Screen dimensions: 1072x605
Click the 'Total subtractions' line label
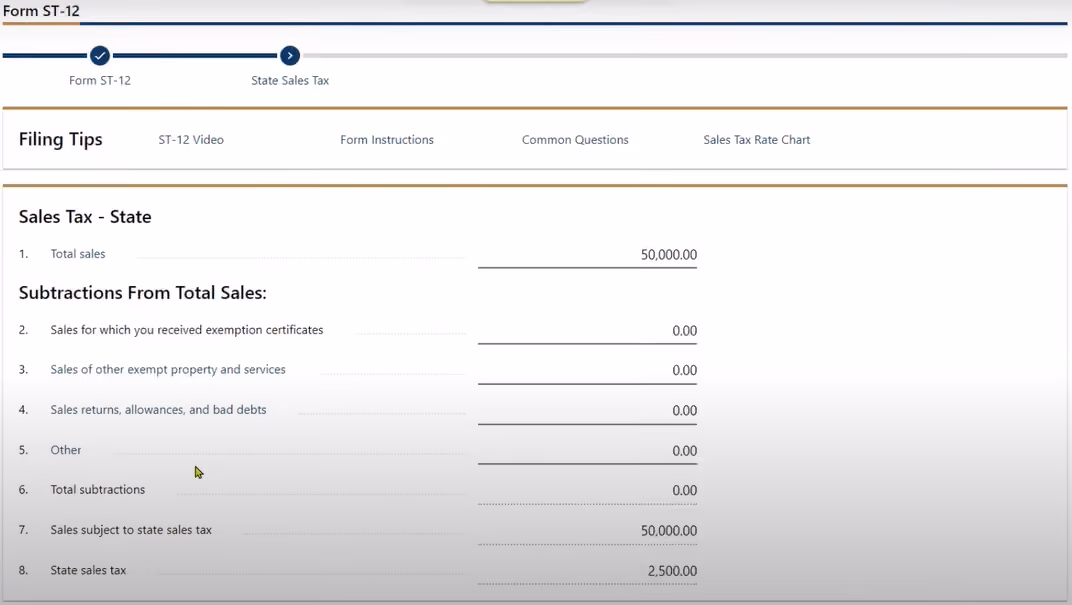coord(98,489)
